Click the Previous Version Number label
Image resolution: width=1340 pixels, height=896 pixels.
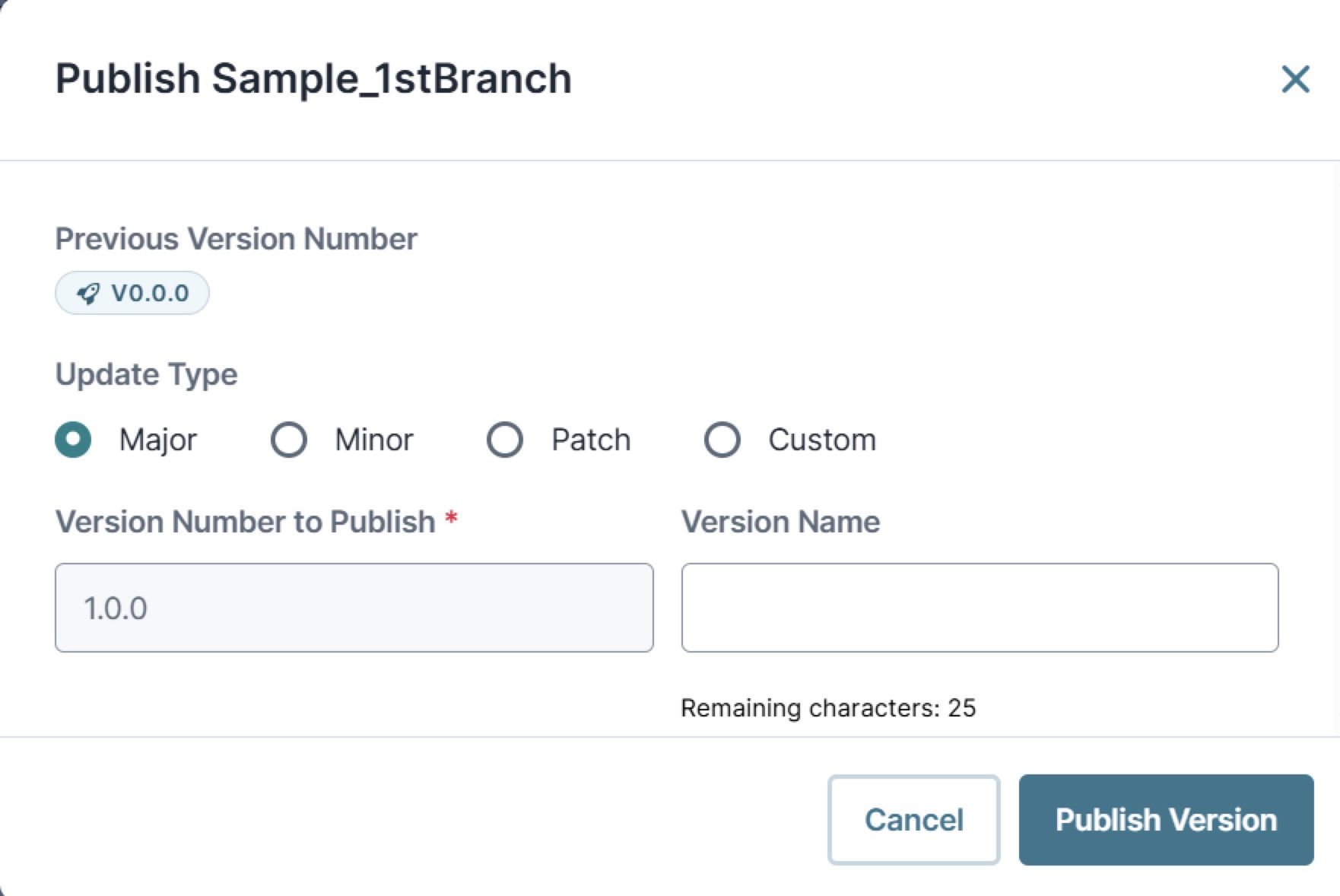[x=236, y=238]
